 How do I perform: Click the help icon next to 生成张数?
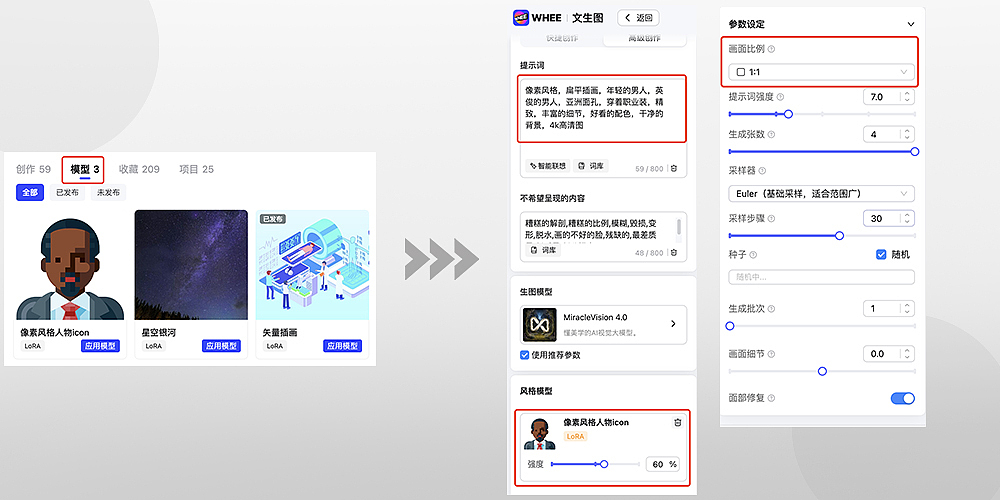771,135
